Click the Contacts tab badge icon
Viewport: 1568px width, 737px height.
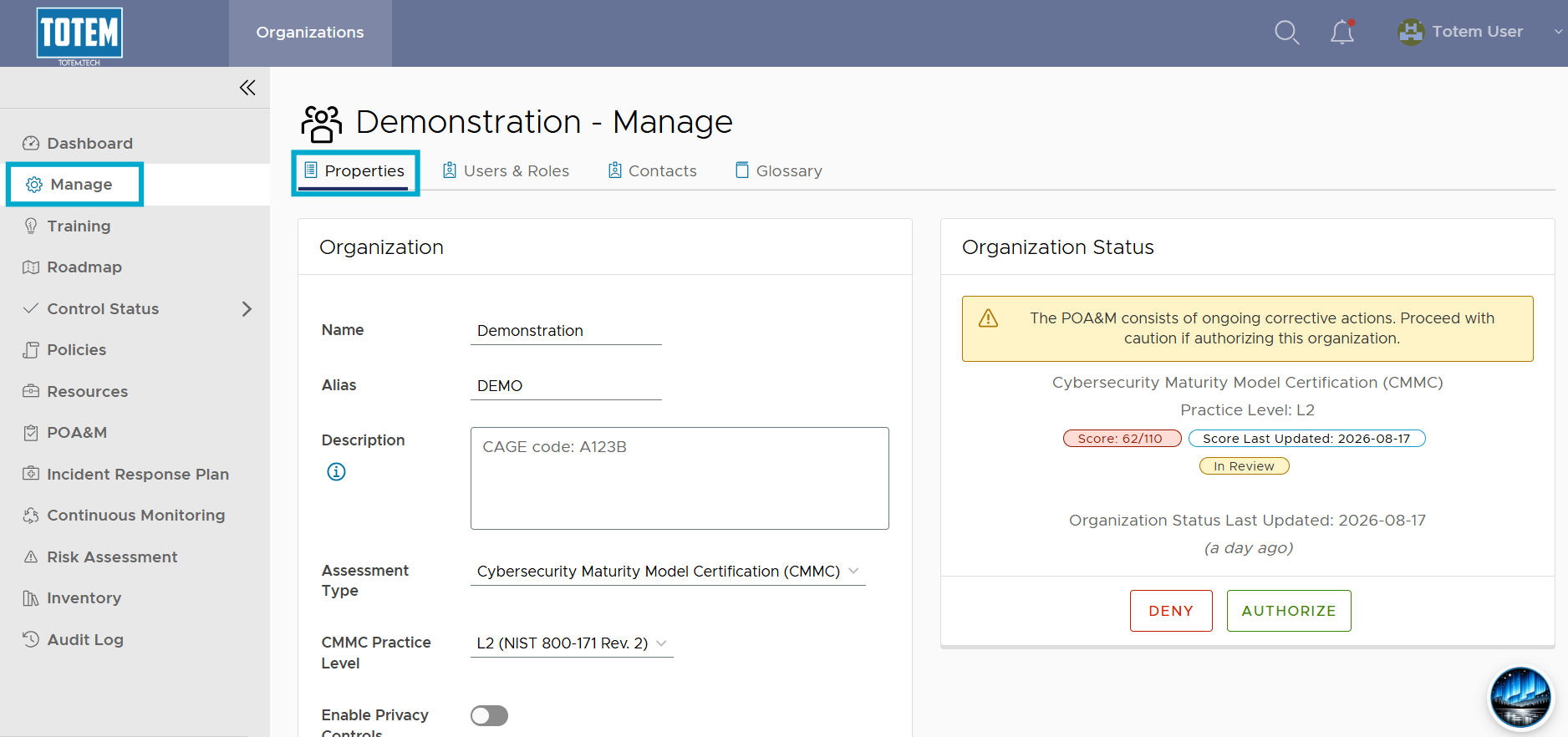(x=615, y=170)
